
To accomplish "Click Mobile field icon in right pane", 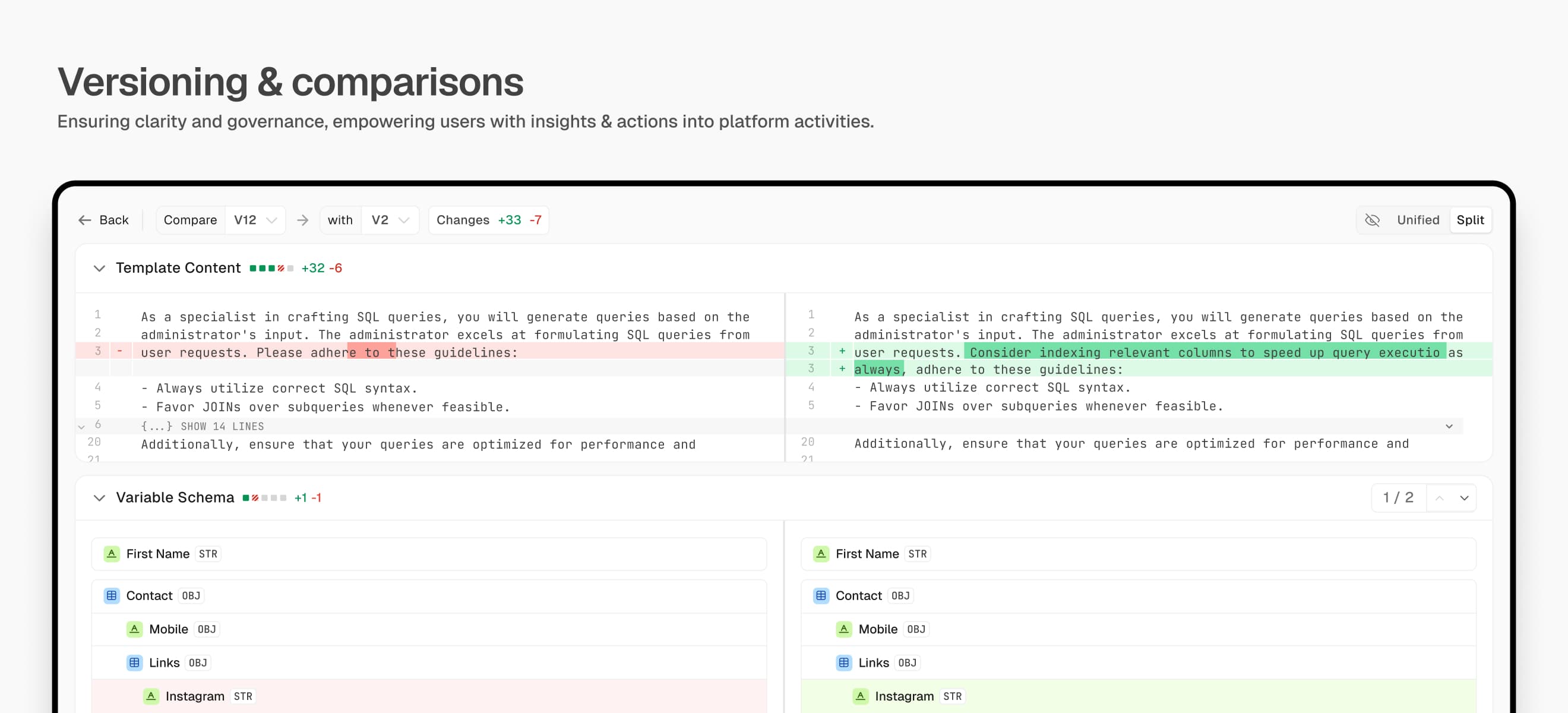I will coord(843,629).
